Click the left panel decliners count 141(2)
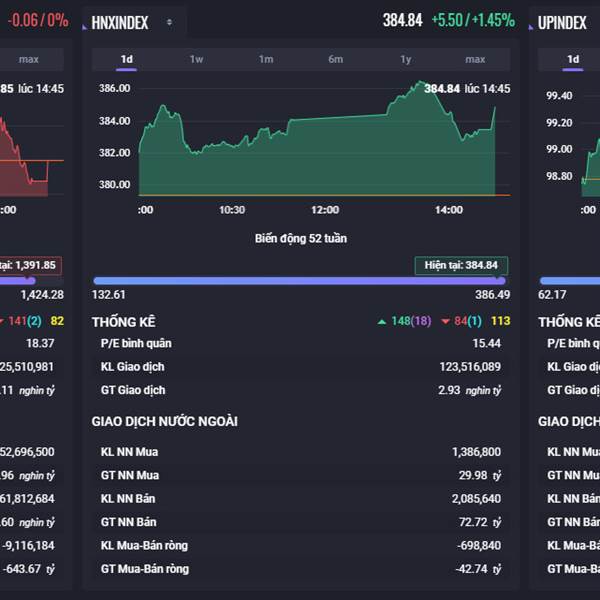 (24, 321)
